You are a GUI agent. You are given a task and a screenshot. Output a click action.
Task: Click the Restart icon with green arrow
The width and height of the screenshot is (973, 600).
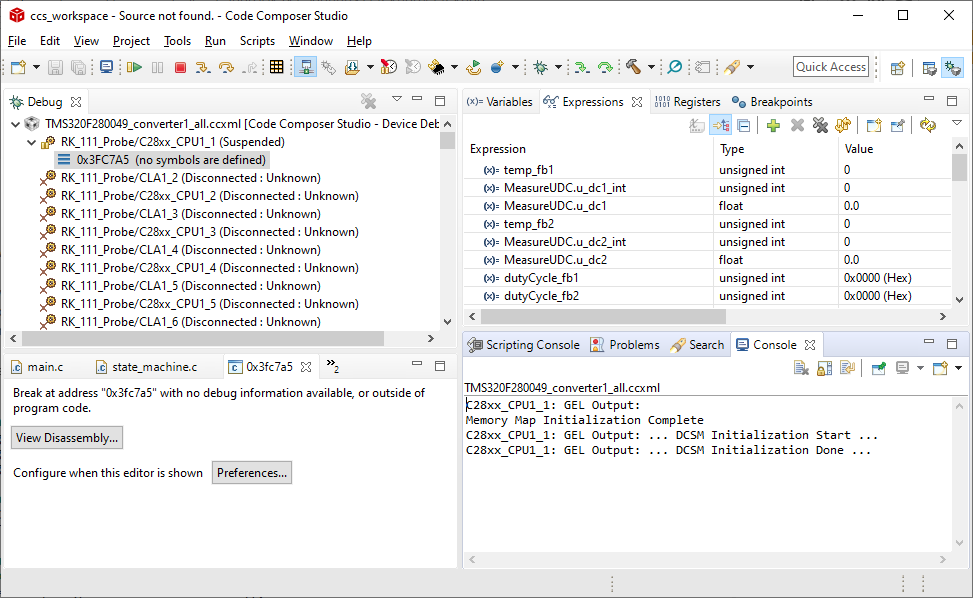[474, 67]
